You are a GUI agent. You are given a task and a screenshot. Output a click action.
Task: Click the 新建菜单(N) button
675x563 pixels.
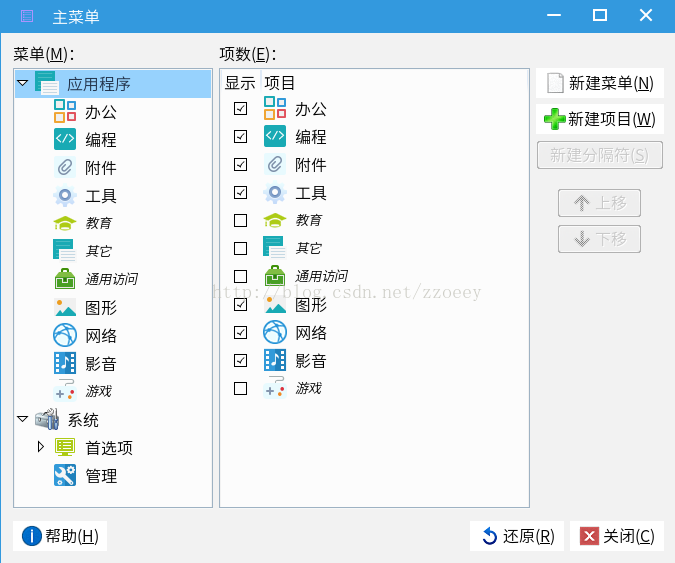point(600,83)
